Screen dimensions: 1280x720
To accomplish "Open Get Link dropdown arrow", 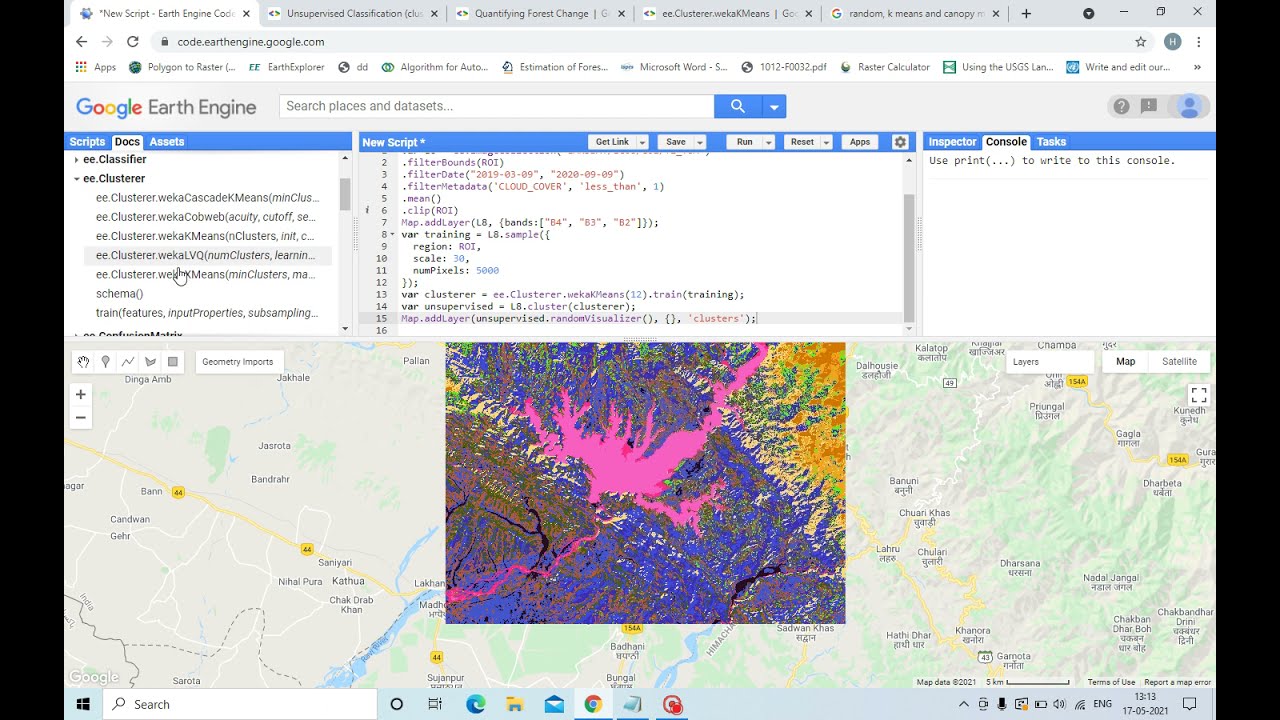I will point(642,142).
